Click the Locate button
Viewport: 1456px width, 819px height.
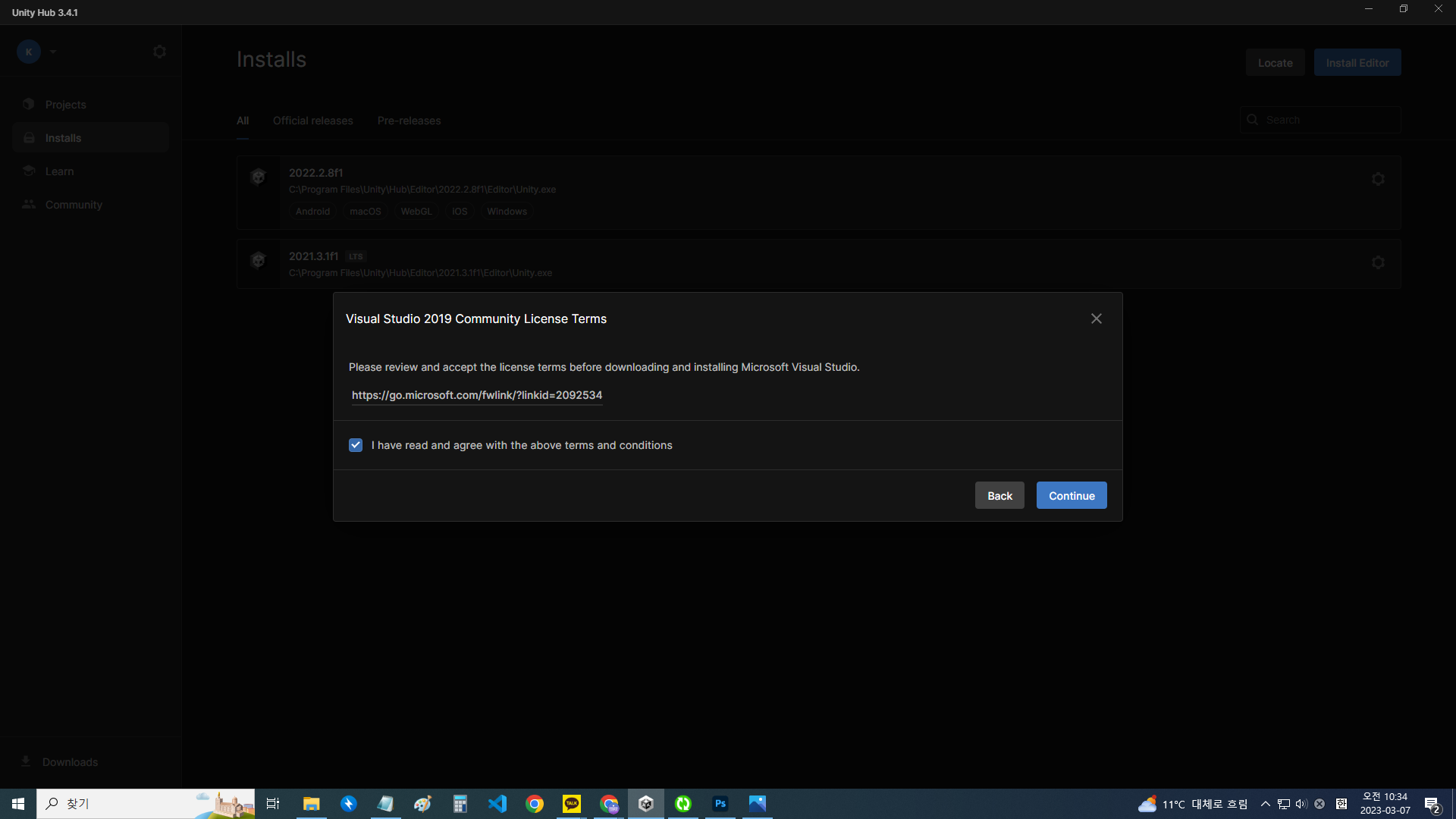[x=1275, y=62]
